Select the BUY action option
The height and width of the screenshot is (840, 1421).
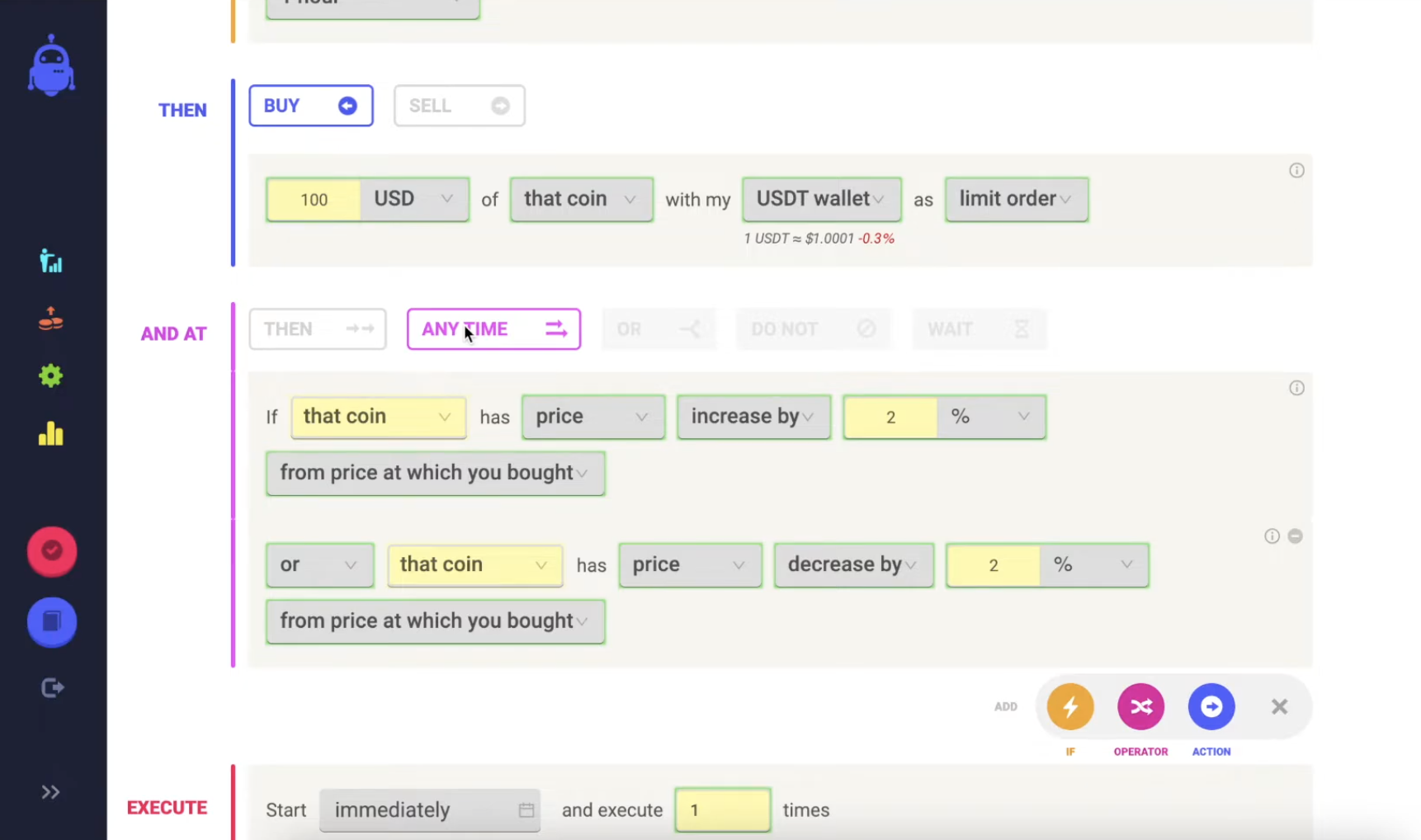311,106
